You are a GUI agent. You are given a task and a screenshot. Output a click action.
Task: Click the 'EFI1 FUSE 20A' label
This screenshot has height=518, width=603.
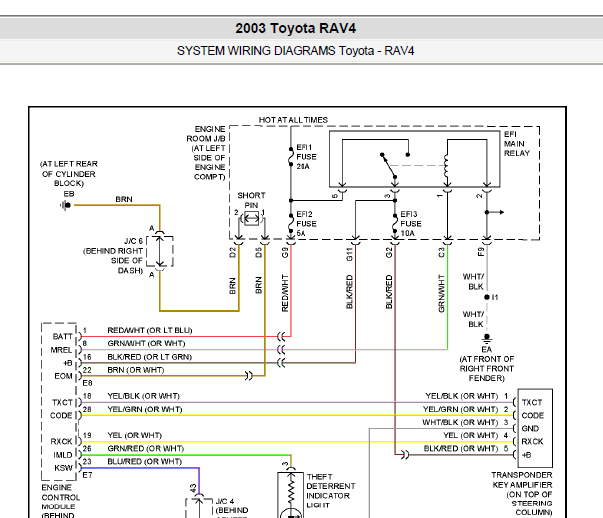(x=306, y=157)
